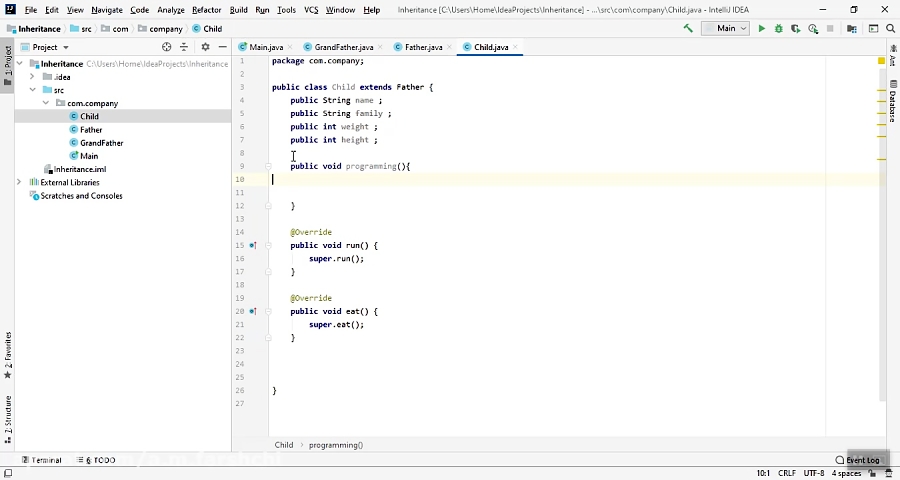Open Project panel settings gear
Image resolution: width=900 pixels, height=480 pixels.
tap(205, 47)
